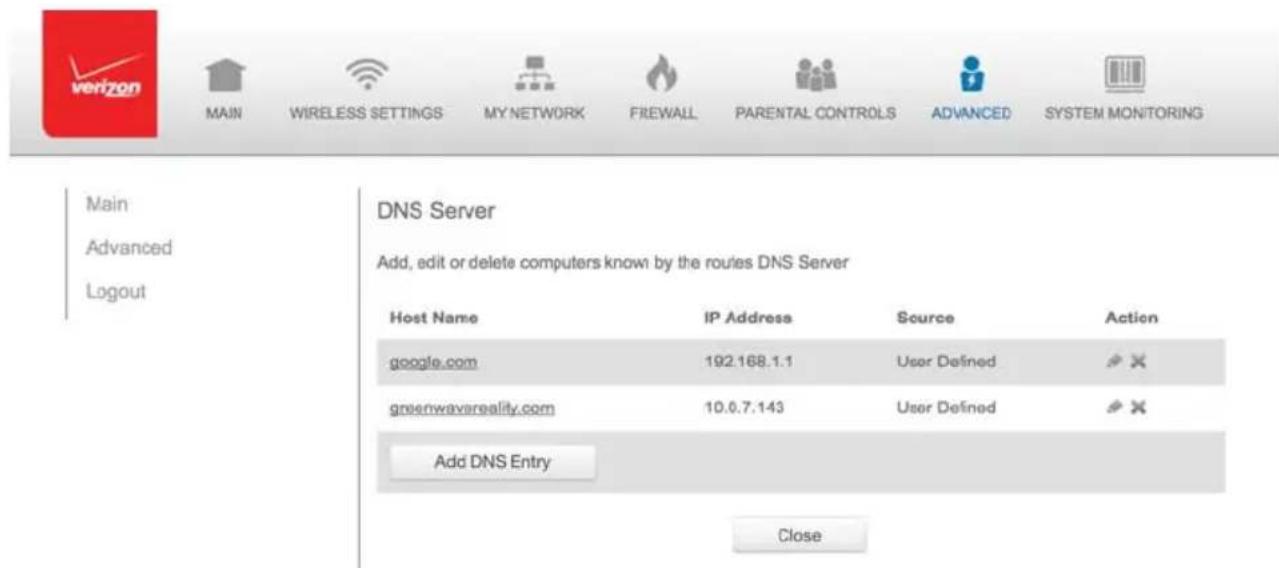
Task: Click the Close button
Action: [799, 535]
